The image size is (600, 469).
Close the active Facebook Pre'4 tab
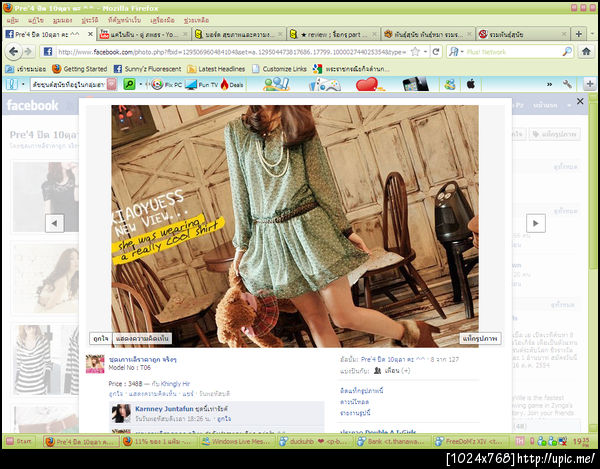pos(90,34)
